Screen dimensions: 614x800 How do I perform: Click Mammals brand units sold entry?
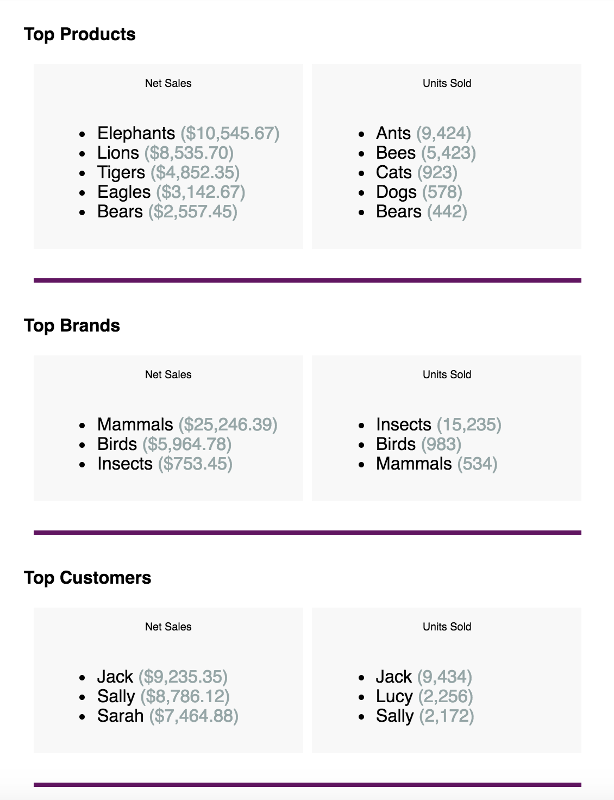(x=436, y=464)
